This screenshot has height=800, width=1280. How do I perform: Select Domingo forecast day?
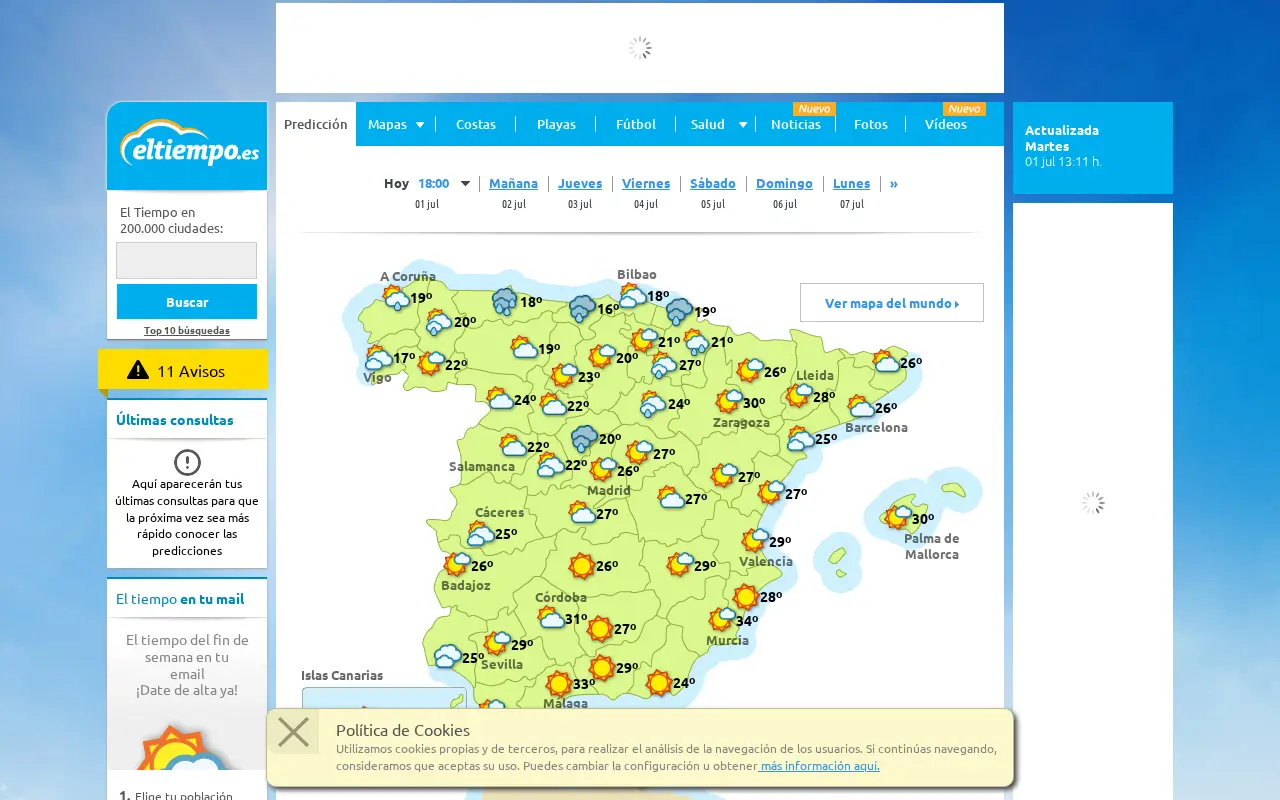[x=784, y=183]
